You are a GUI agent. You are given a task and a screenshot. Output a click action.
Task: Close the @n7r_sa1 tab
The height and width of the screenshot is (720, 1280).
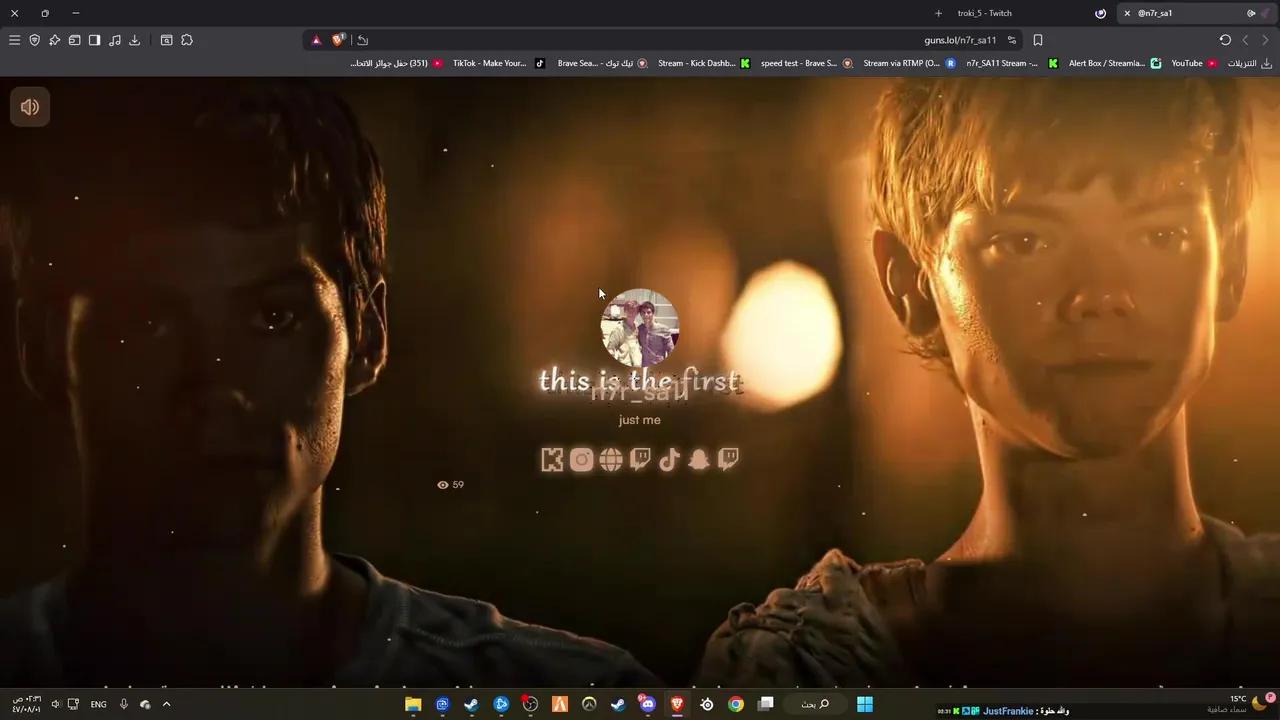coord(1127,13)
